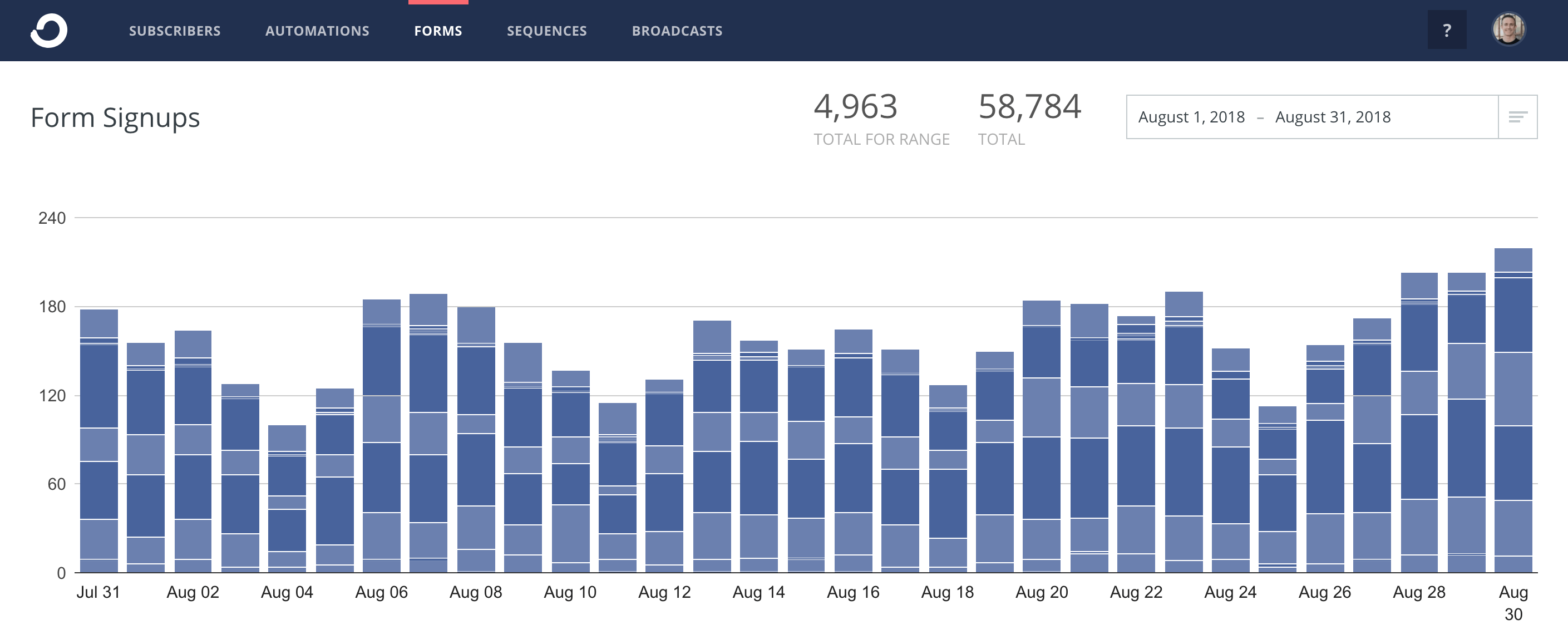Image resolution: width=1568 pixels, height=639 pixels.
Task: Go to the Subscribers tab
Action: tap(175, 31)
